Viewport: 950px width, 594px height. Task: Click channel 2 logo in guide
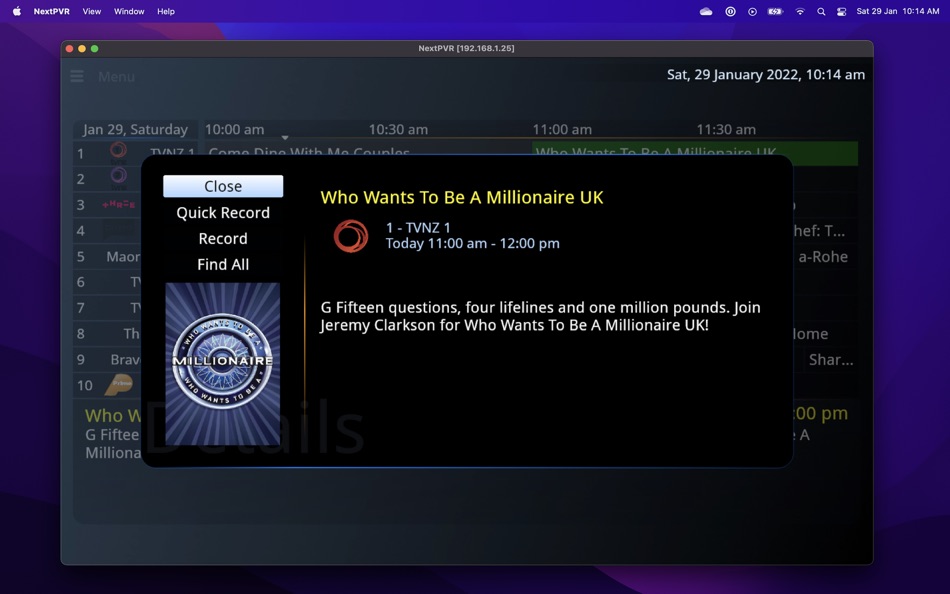tap(119, 176)
